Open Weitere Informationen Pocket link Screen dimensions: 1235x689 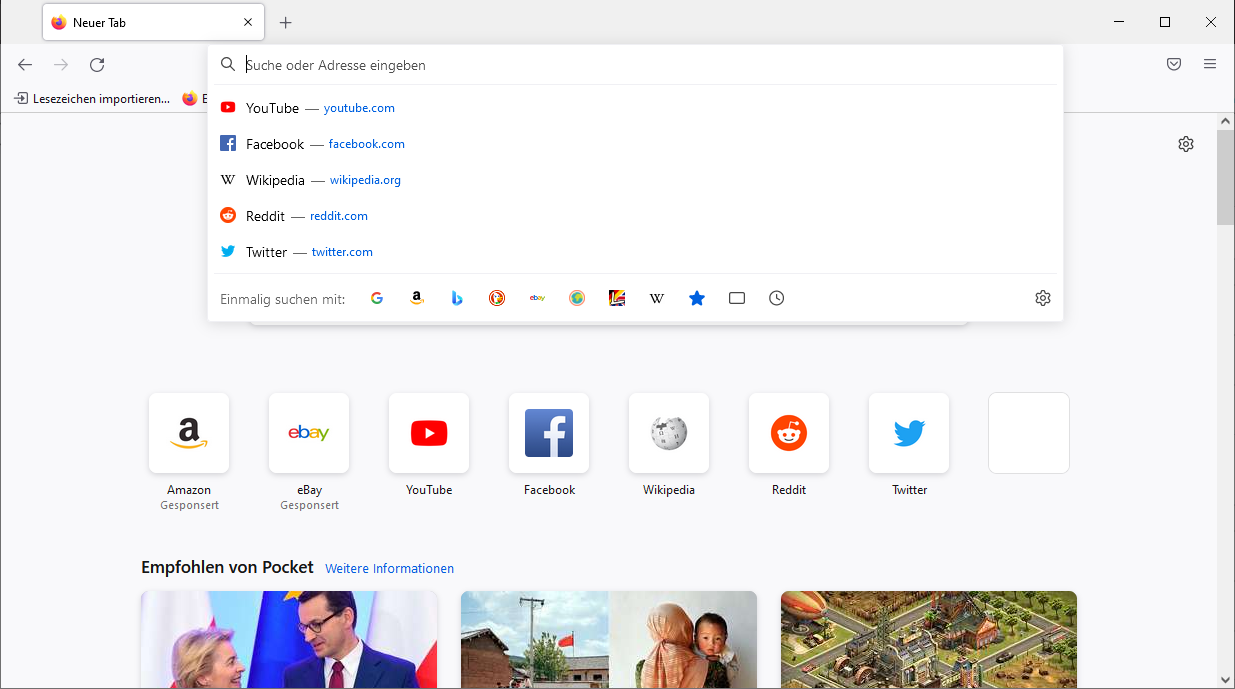click(389, 568)
